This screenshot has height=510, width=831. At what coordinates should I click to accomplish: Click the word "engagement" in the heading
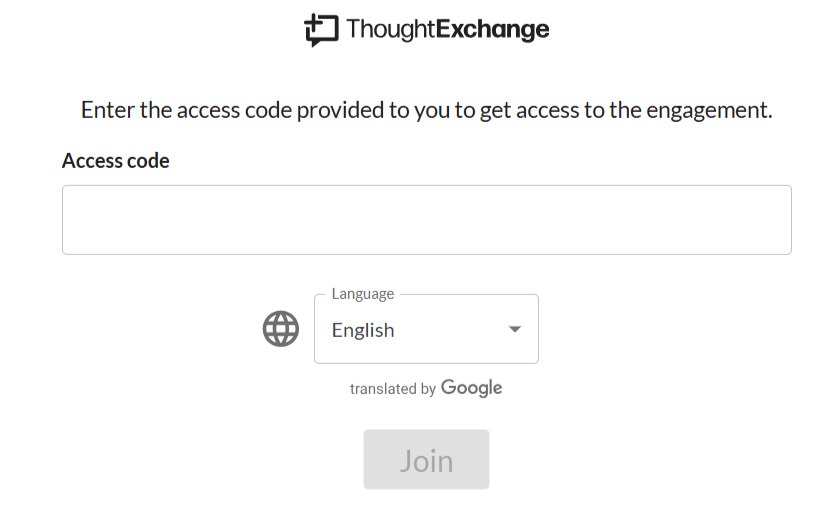(709, 111)
